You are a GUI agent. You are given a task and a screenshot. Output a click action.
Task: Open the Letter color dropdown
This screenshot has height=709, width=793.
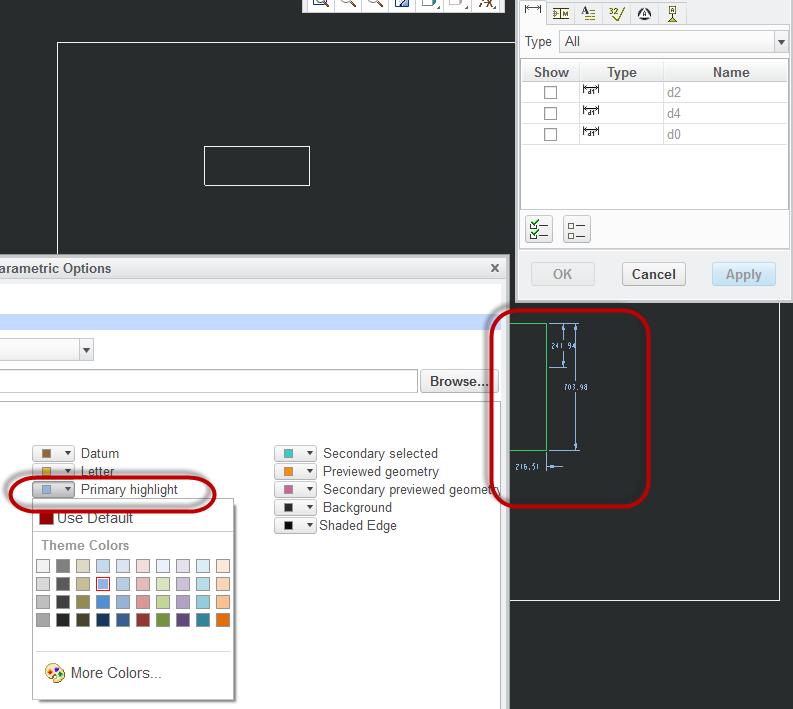click(x=54, y=471)
